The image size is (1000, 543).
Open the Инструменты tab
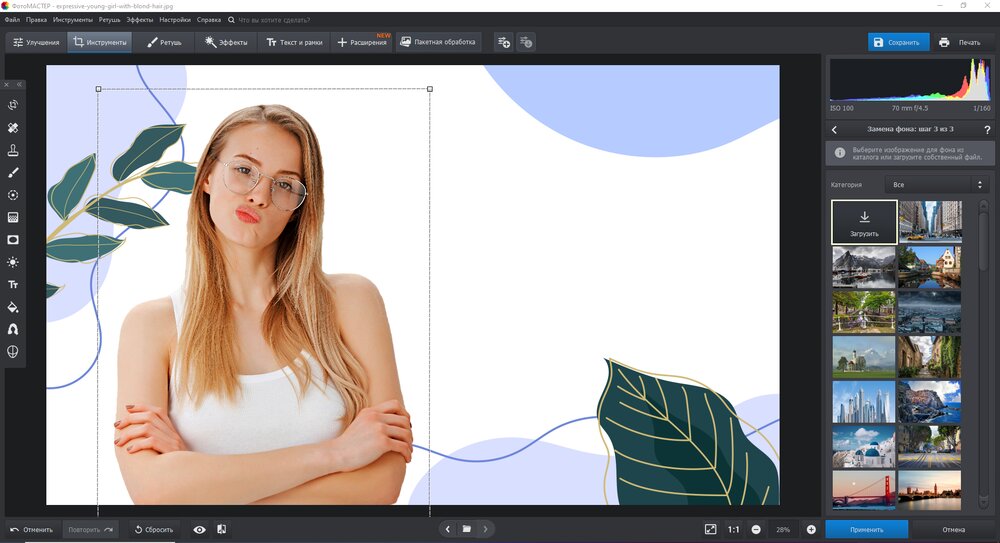99,42
